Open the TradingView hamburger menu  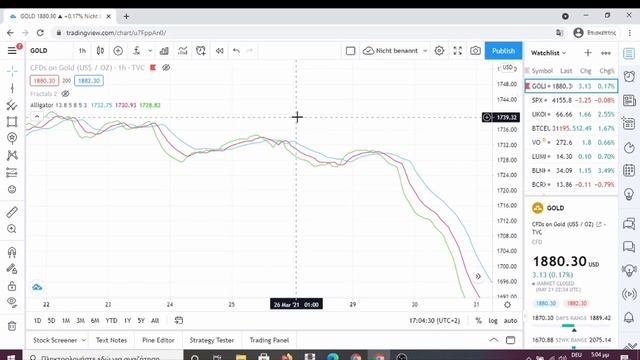pyautogui.click(x=12, y=50)
